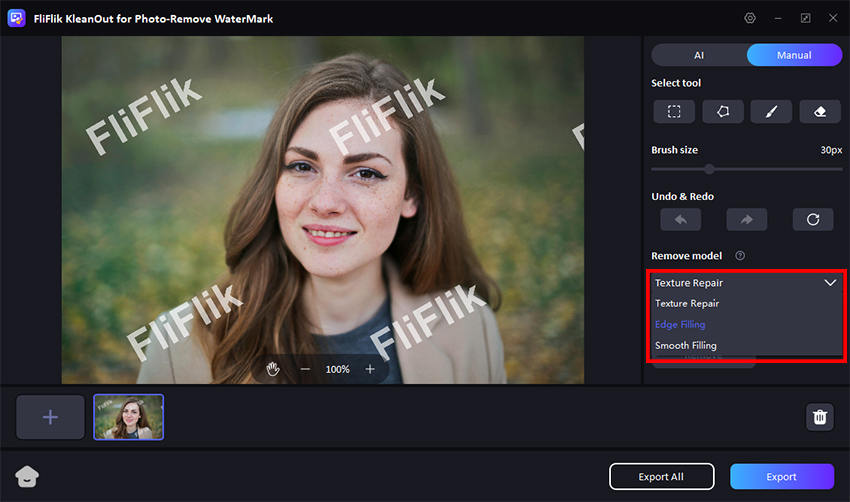Viewport: 850px width, 502px height.
Task: Select the rectangle marquee selection tool
Action: pos(674,111)
